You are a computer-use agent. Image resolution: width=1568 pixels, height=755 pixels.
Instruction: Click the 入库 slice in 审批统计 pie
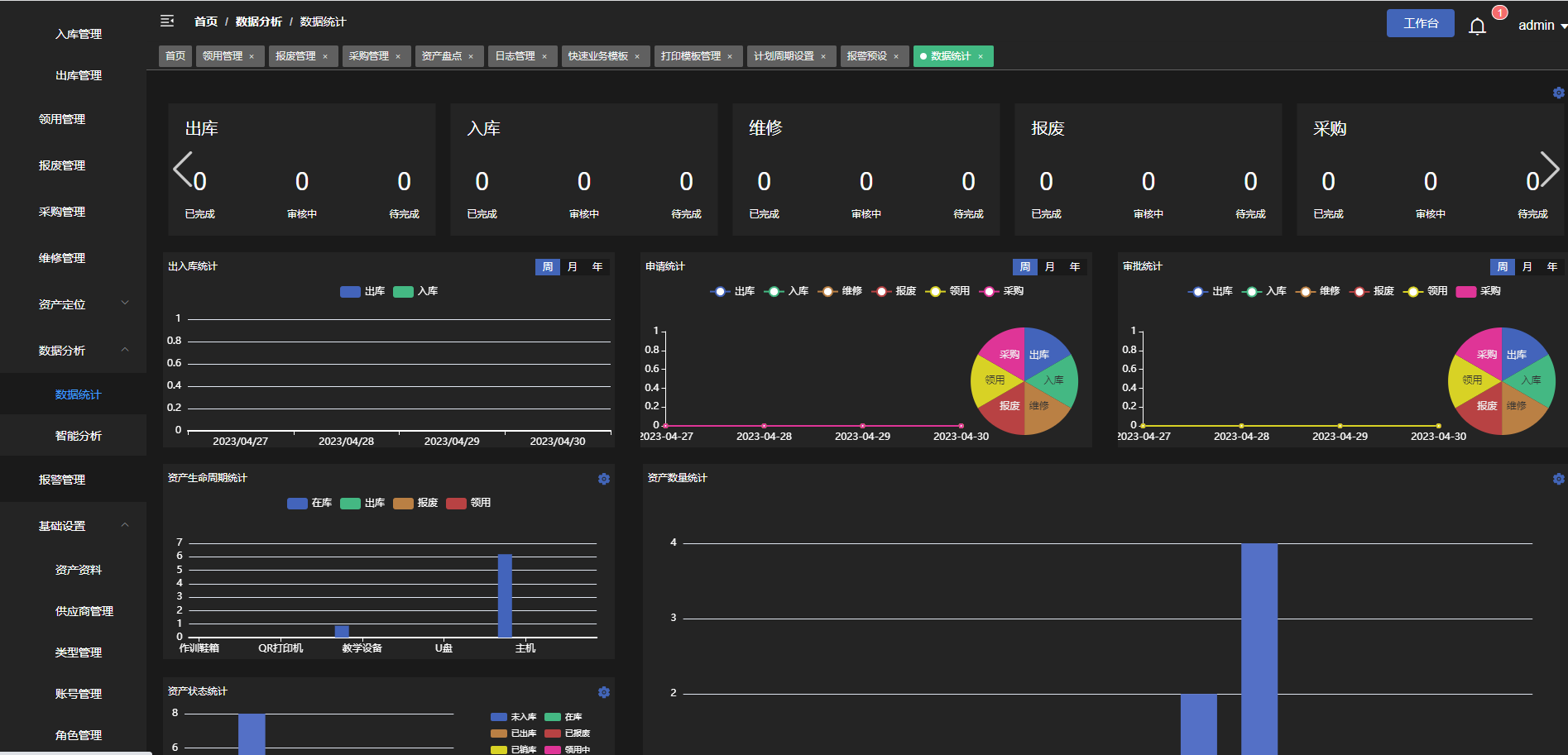[x=1532, y=380]
